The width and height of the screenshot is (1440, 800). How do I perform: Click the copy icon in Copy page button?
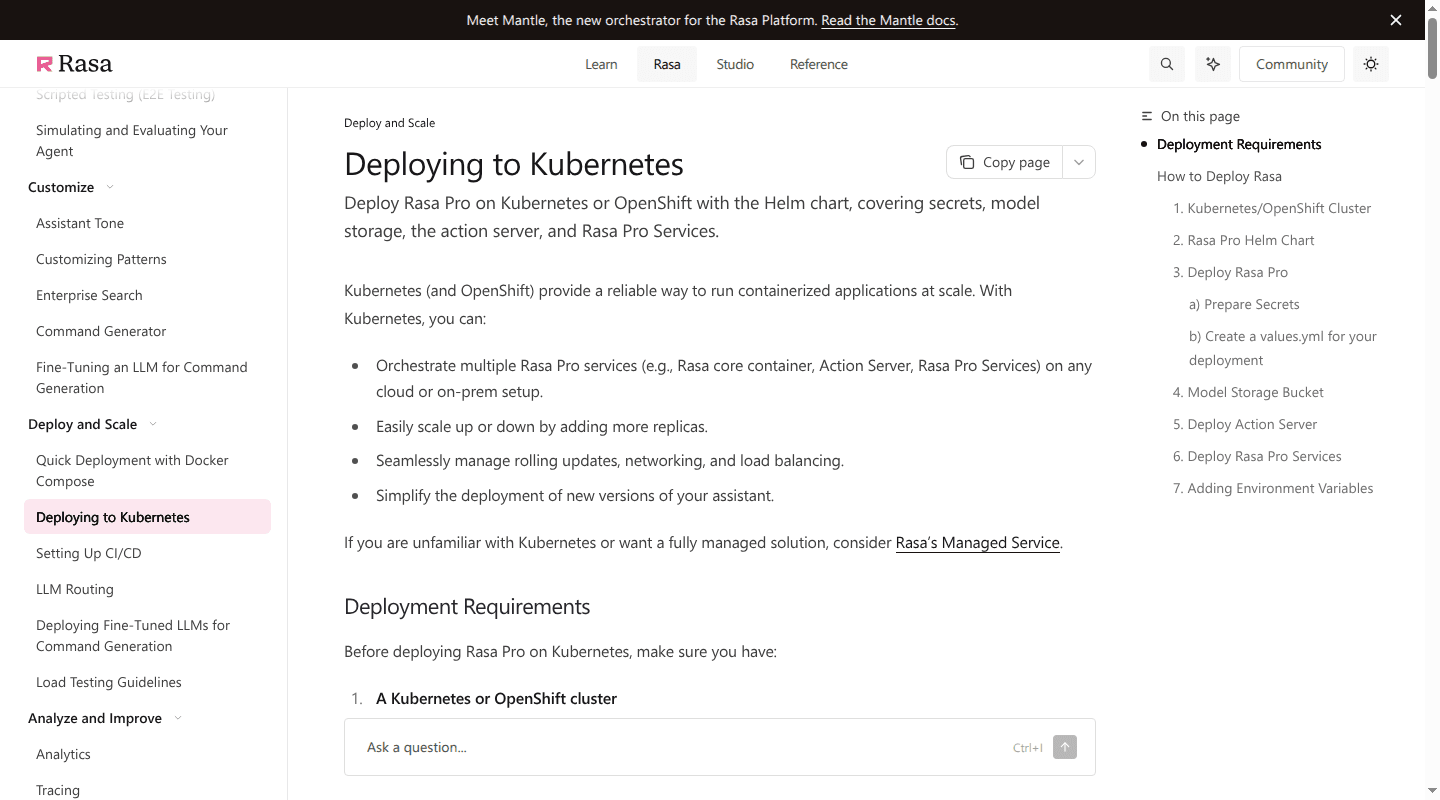pos(967,162)
